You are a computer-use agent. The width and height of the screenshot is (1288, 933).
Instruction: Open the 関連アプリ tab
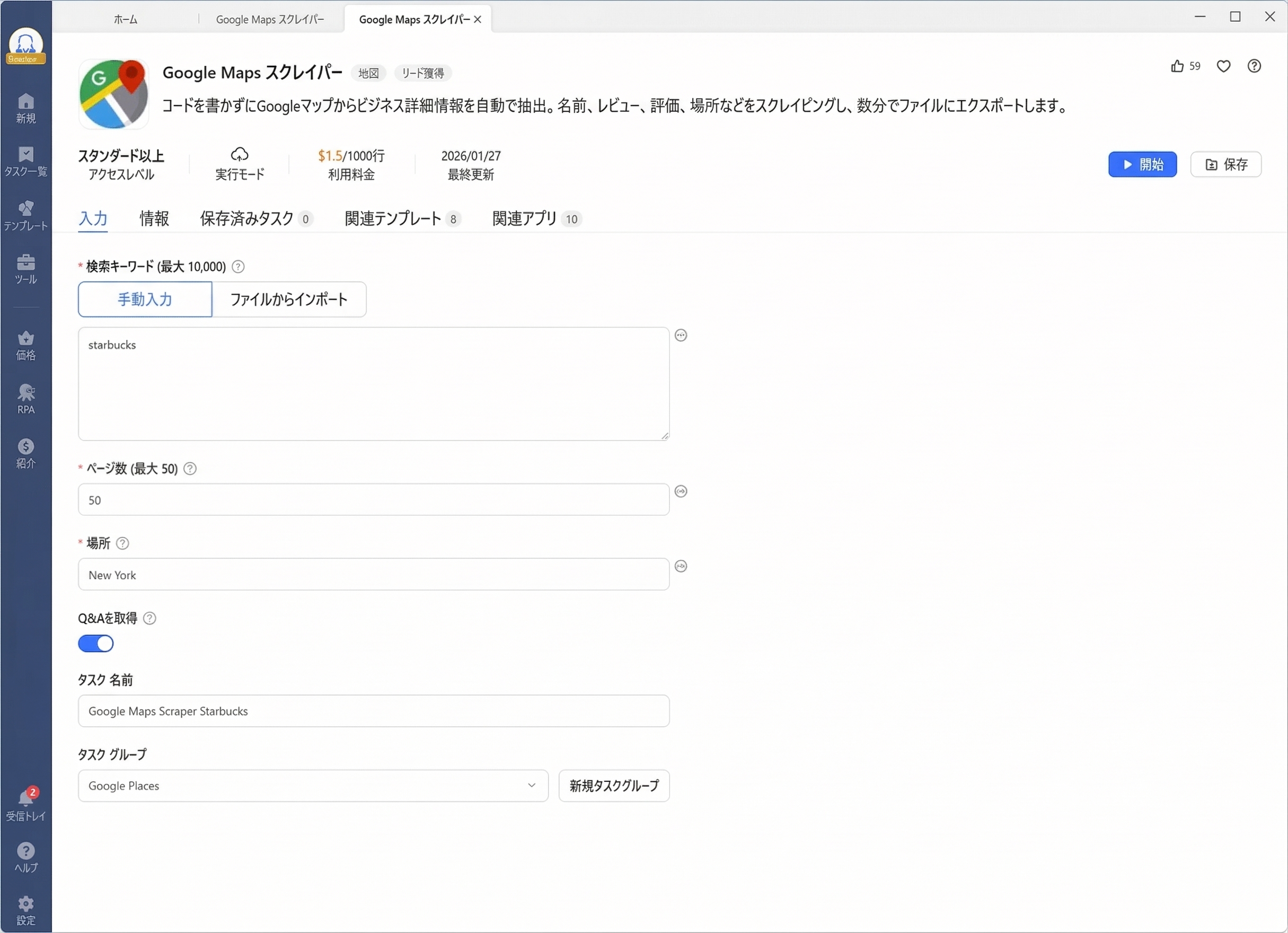pos(524,218)
